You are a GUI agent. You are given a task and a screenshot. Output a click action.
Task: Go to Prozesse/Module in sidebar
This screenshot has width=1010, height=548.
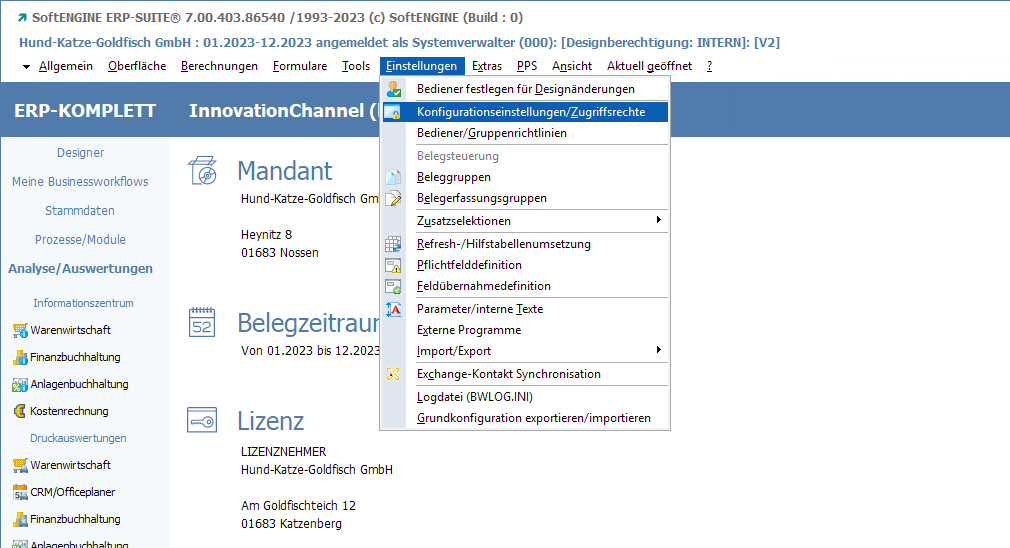coord(80,240)
